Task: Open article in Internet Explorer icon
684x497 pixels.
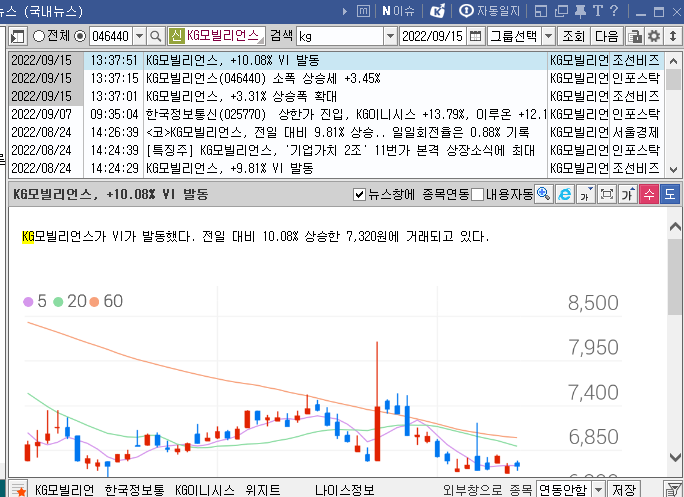Action: coord(564,194)
